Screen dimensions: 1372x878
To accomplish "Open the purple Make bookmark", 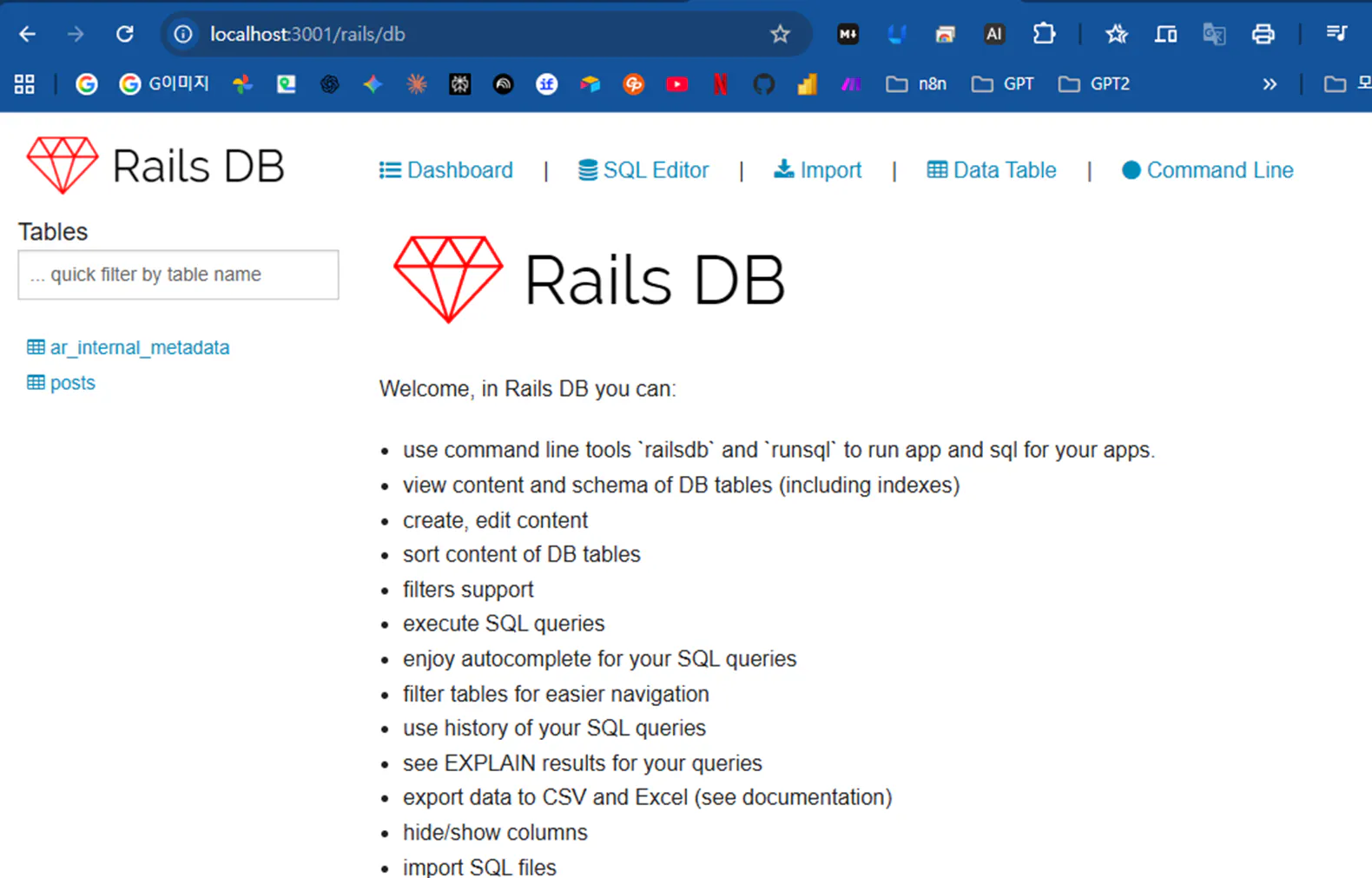I will click(851, 84).
